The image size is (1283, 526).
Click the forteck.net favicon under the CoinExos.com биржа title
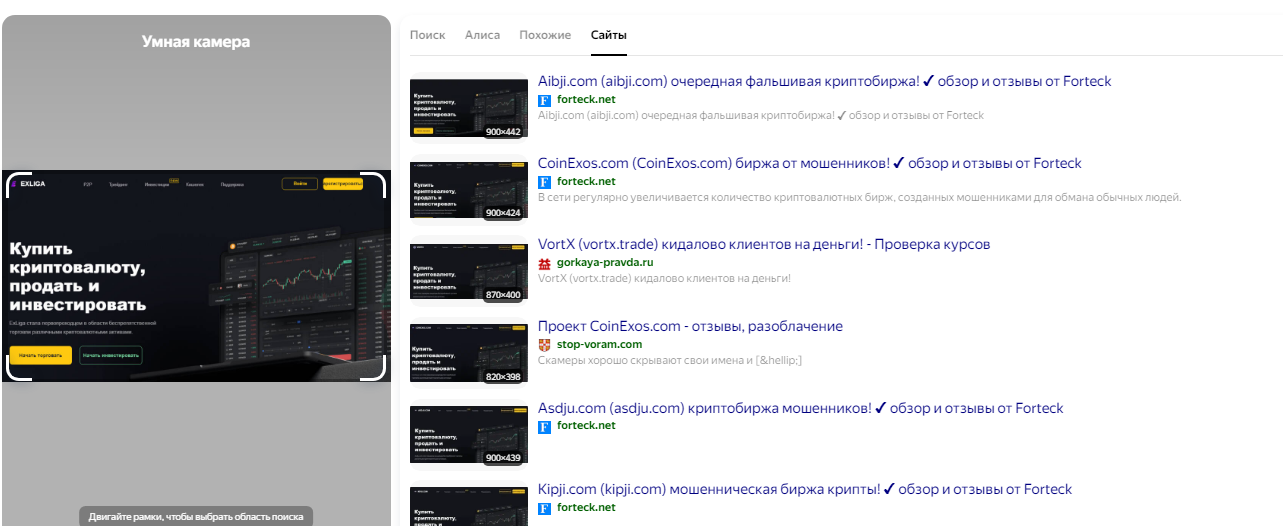[544, 182]
